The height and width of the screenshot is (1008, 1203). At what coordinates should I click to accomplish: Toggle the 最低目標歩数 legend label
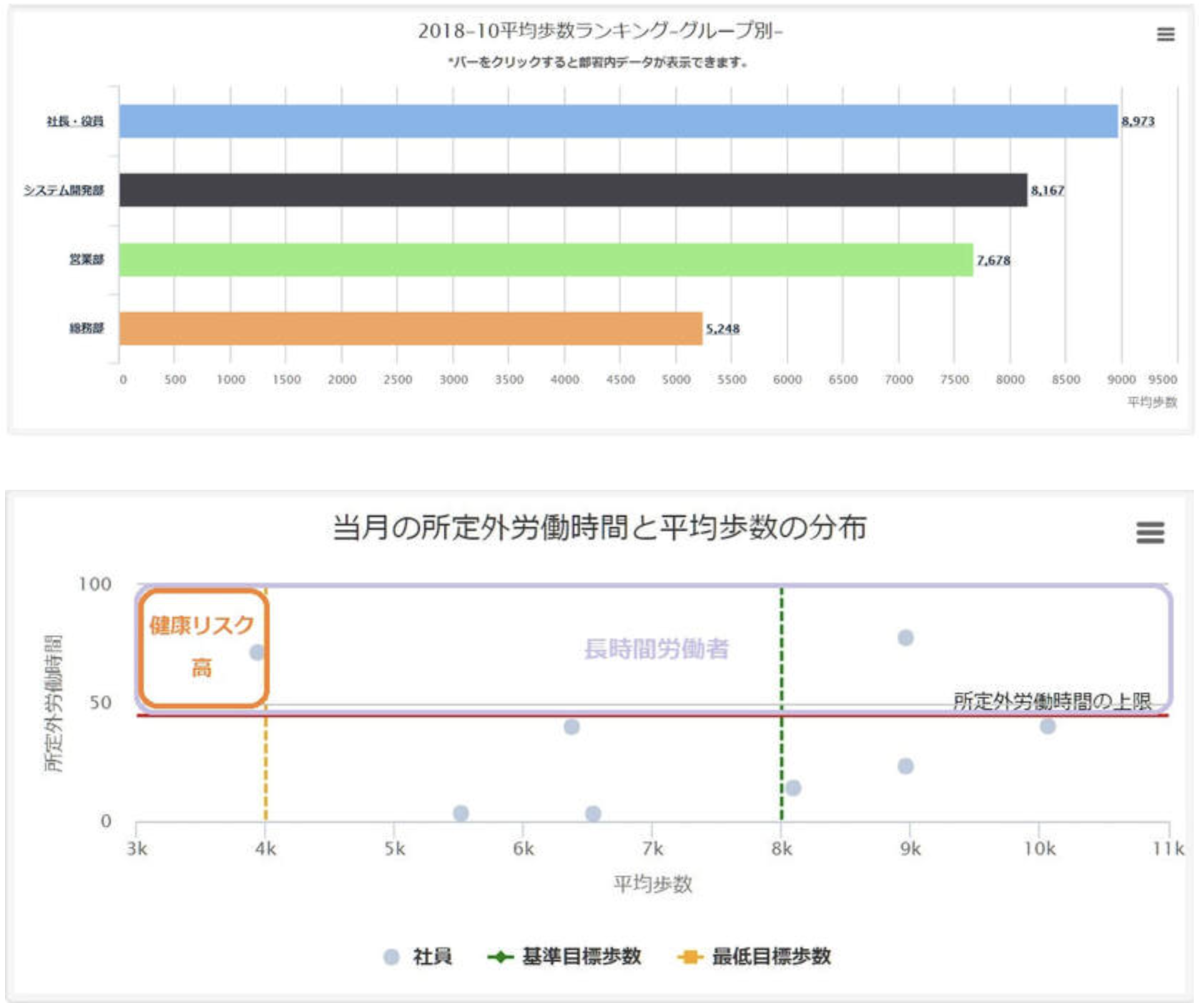[771, 957]
